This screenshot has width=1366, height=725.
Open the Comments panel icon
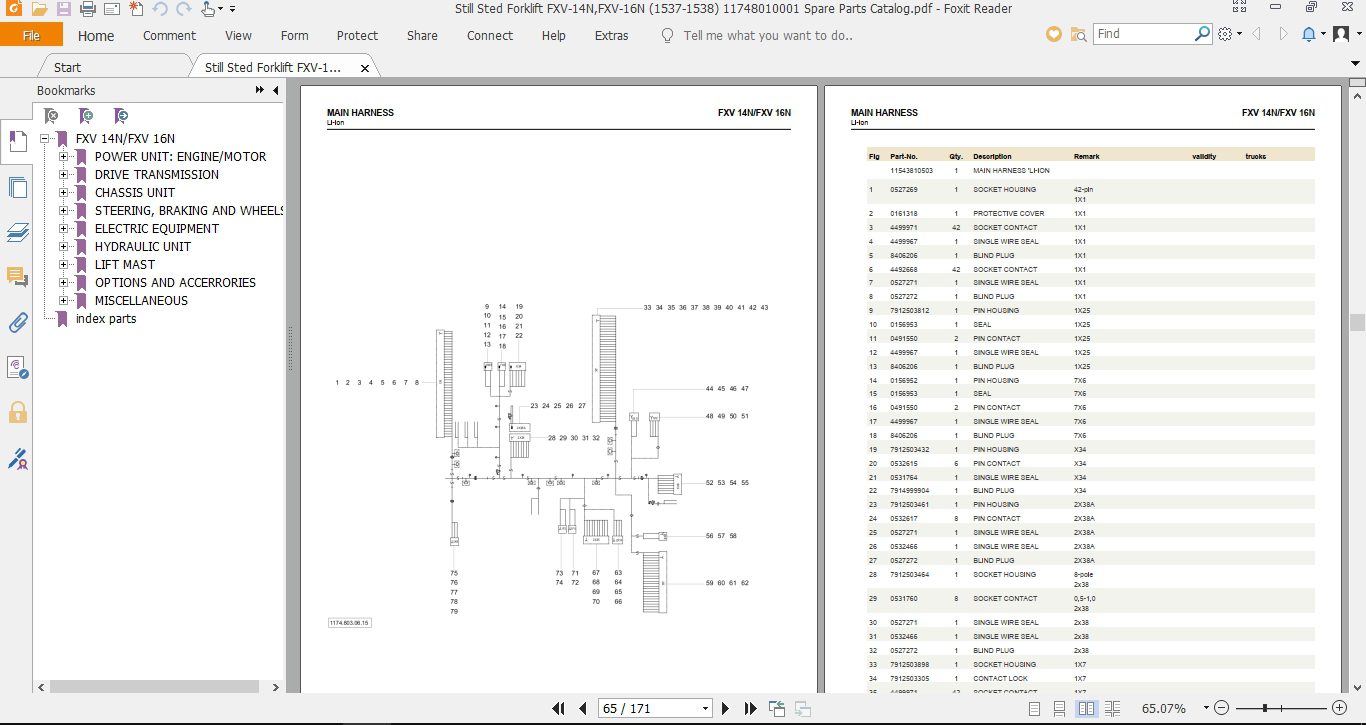[x=17, y=277]
